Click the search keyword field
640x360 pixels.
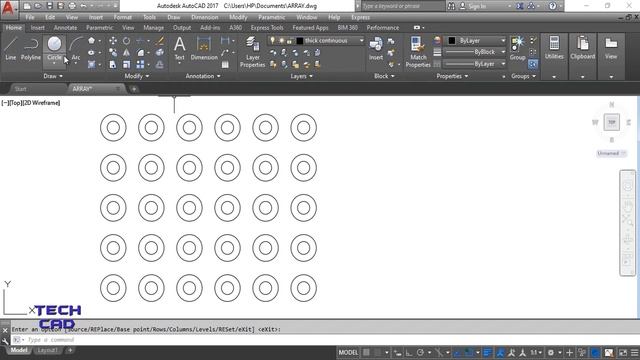pos(402,6)
